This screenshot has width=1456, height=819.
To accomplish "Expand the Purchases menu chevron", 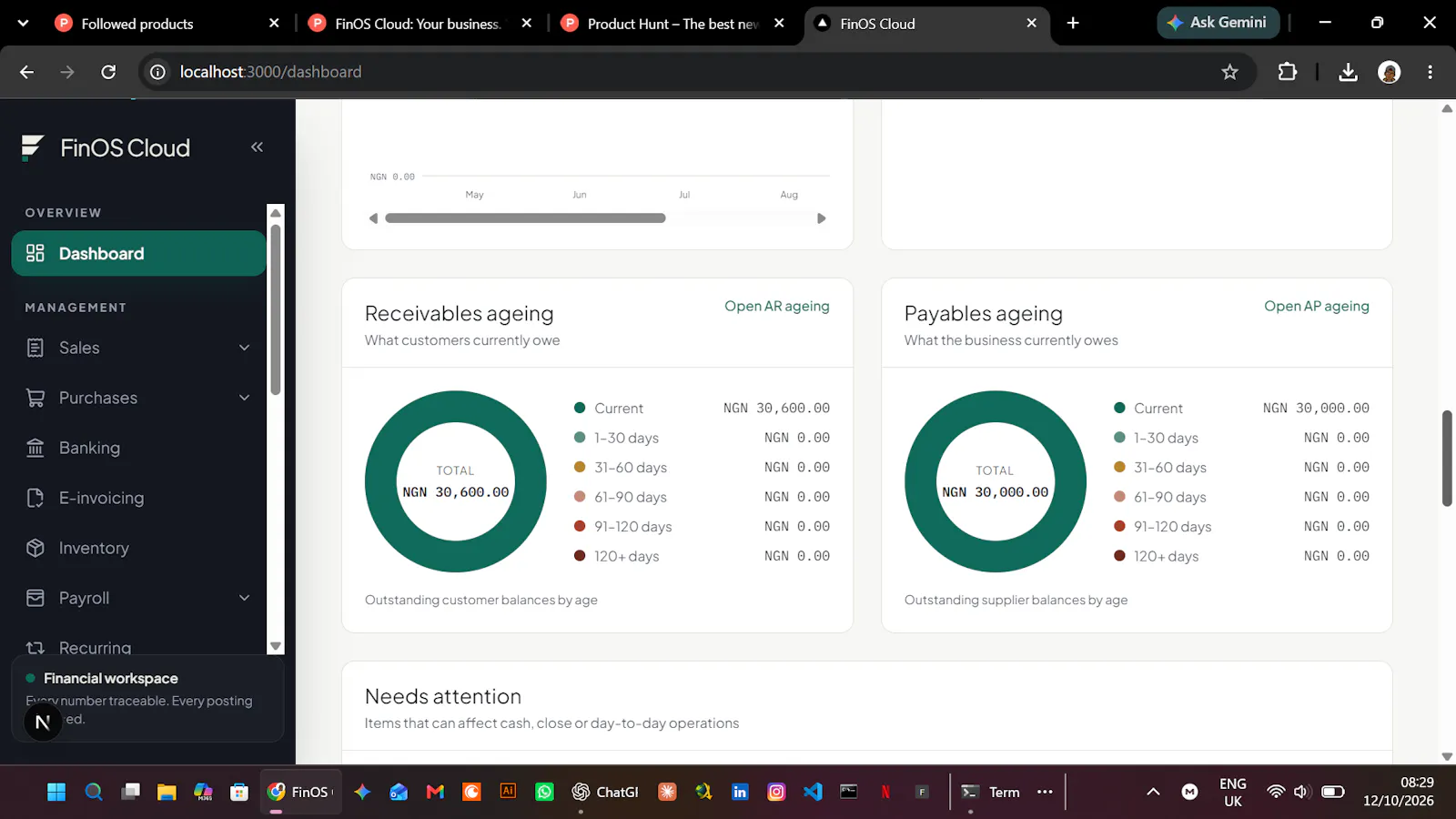I will 244,398.
